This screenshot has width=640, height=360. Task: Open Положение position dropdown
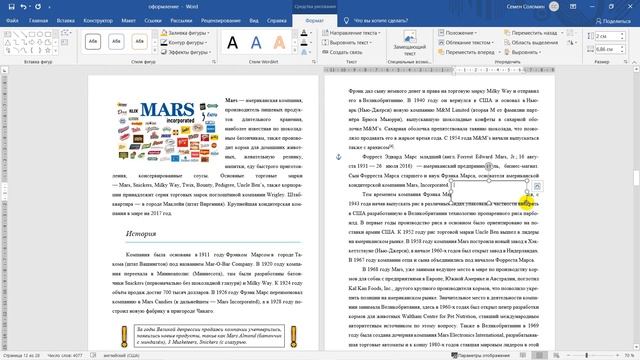point(457,33)
